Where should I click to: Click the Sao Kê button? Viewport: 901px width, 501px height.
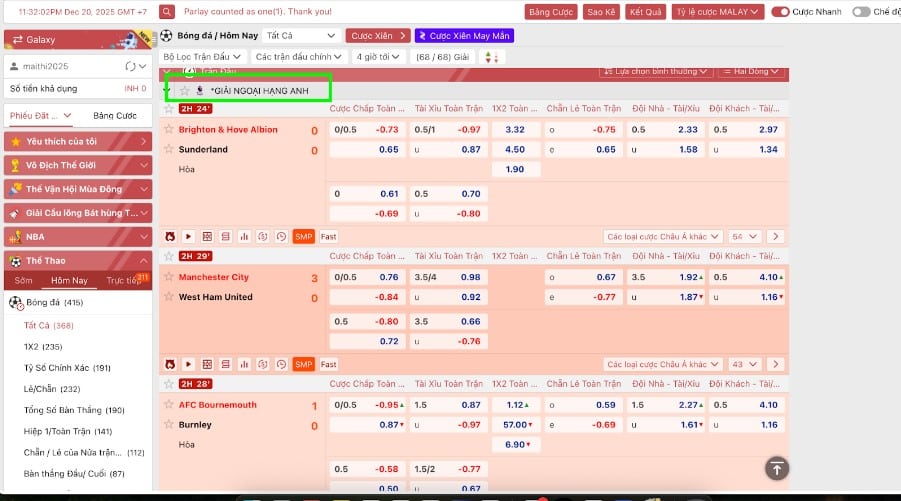601,11
